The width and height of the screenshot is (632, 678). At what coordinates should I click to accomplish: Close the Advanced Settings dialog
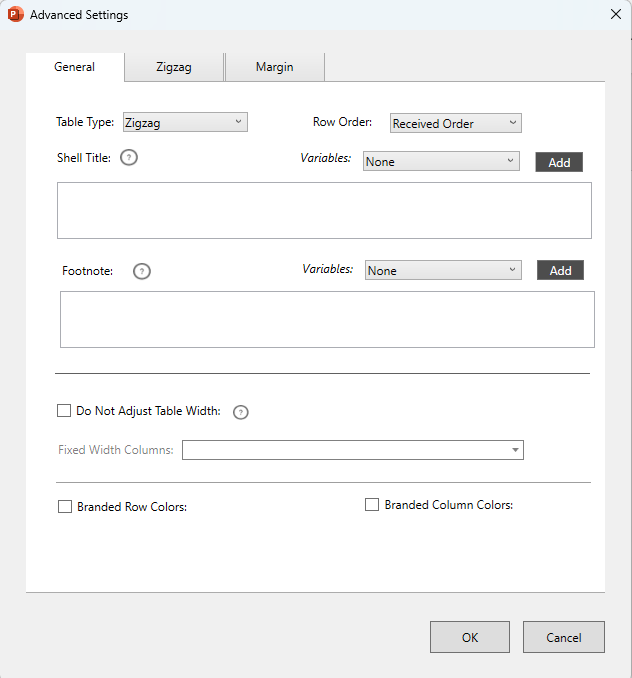(616, 14)
